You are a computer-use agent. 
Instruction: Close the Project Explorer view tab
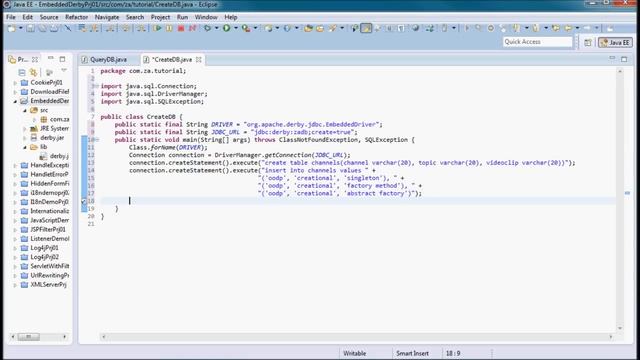[35, 60]
